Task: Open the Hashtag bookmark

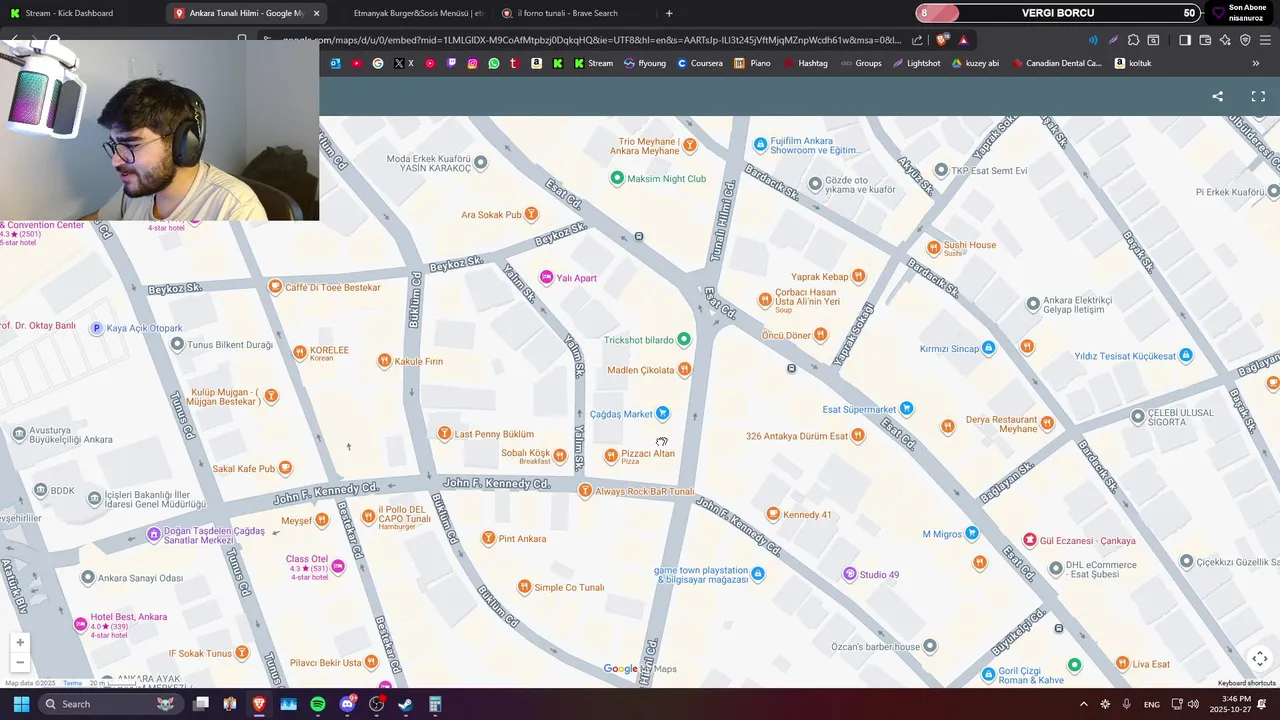Action: (x=806, y=63)
